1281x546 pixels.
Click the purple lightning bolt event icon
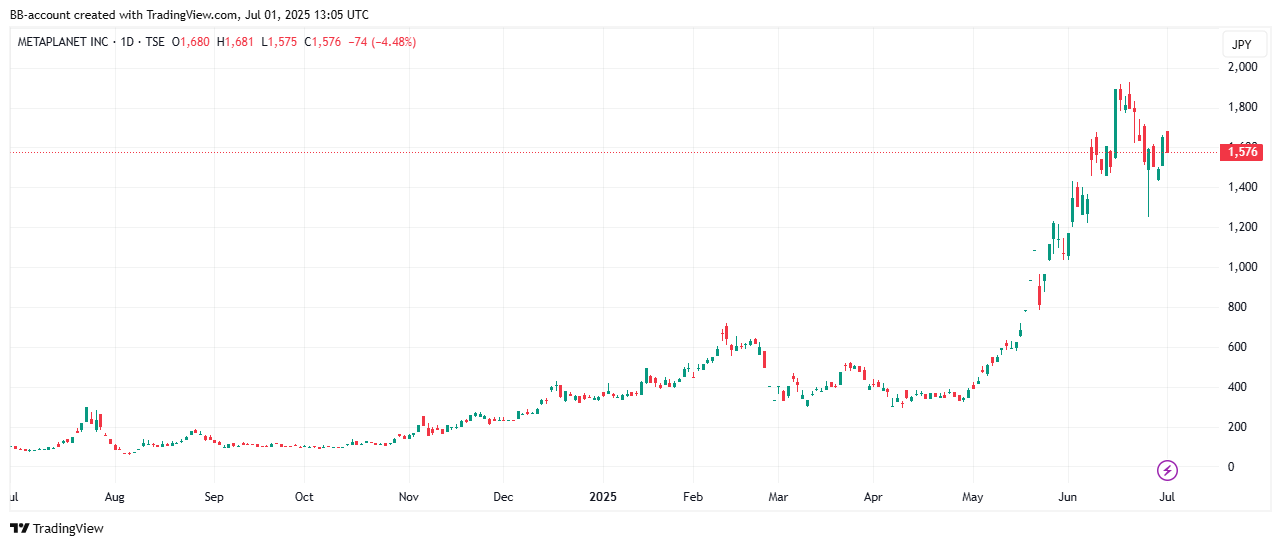click(1167, 469)
